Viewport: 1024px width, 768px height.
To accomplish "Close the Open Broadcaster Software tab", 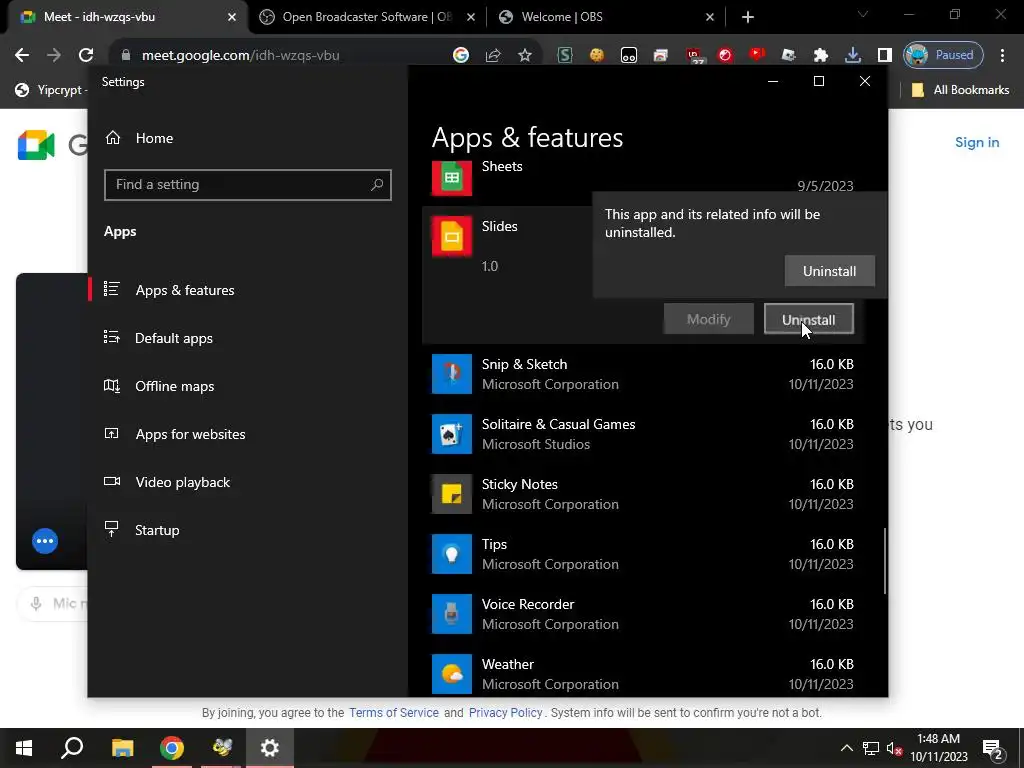I will point(471,17).
